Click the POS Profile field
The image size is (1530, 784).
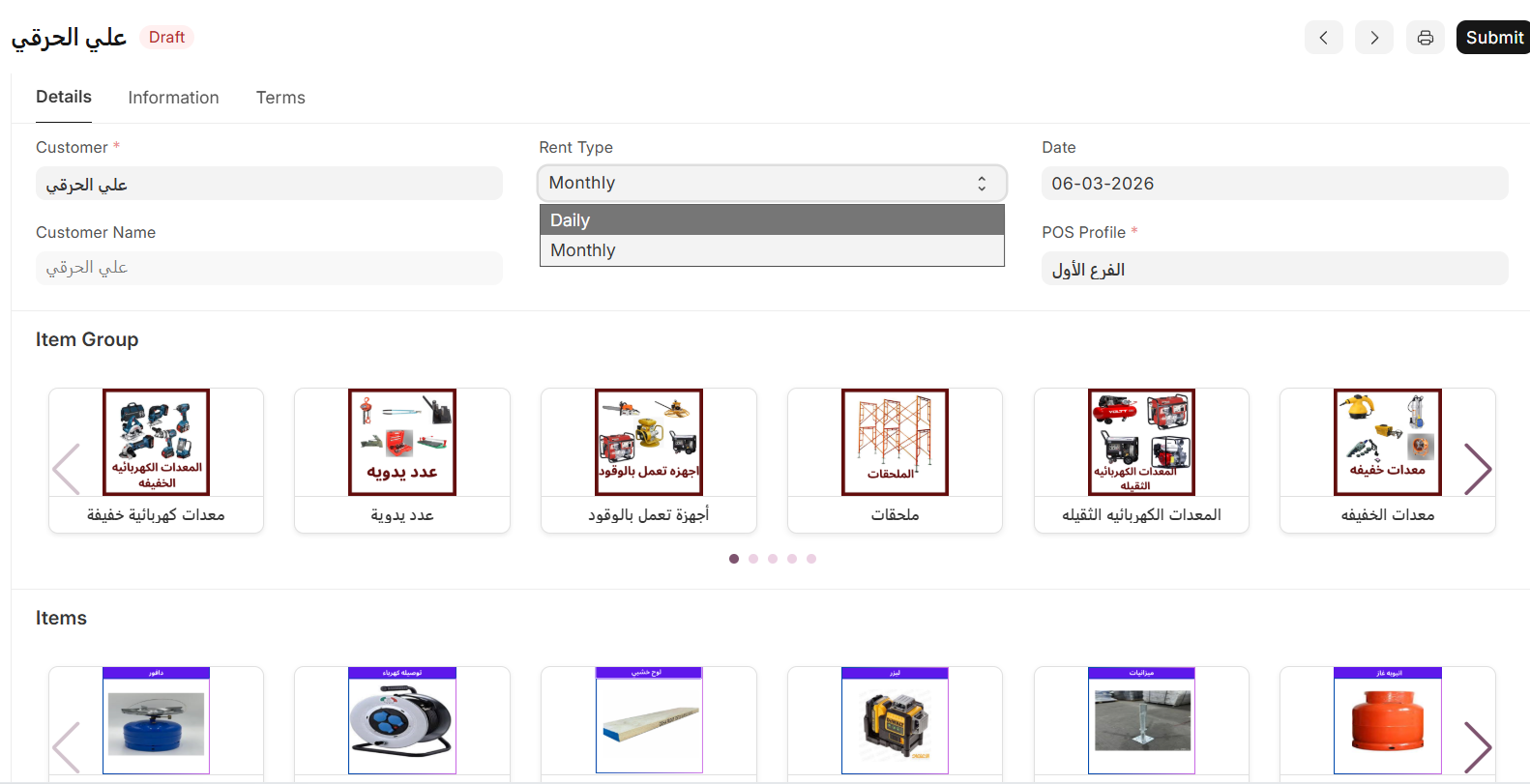[x=1275, y=269]
